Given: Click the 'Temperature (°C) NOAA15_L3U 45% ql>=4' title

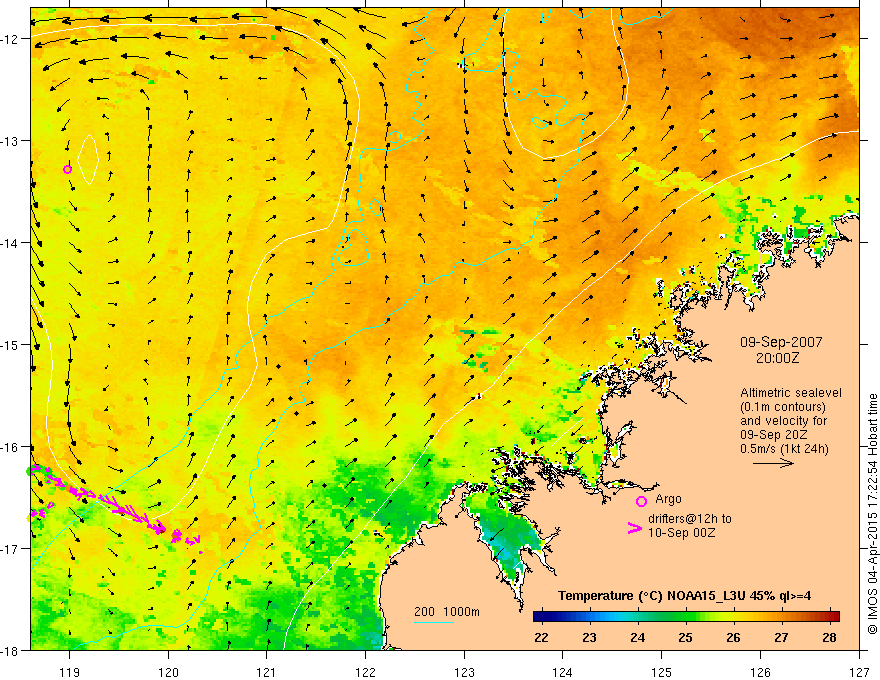Looking at the screenshot, I should pyautogui.click(x=685, y=596).
